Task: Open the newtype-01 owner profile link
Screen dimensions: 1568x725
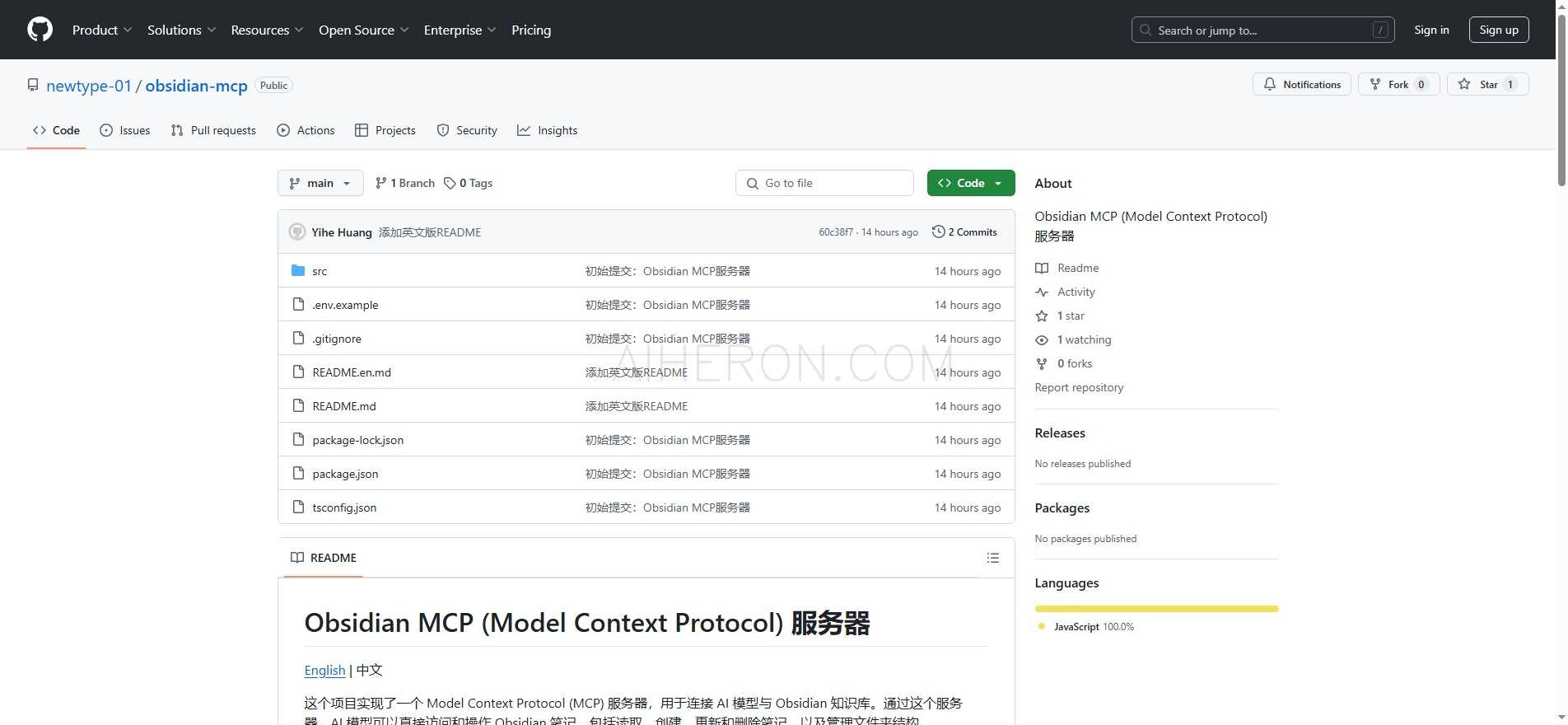Action: [x=89, y=86]
